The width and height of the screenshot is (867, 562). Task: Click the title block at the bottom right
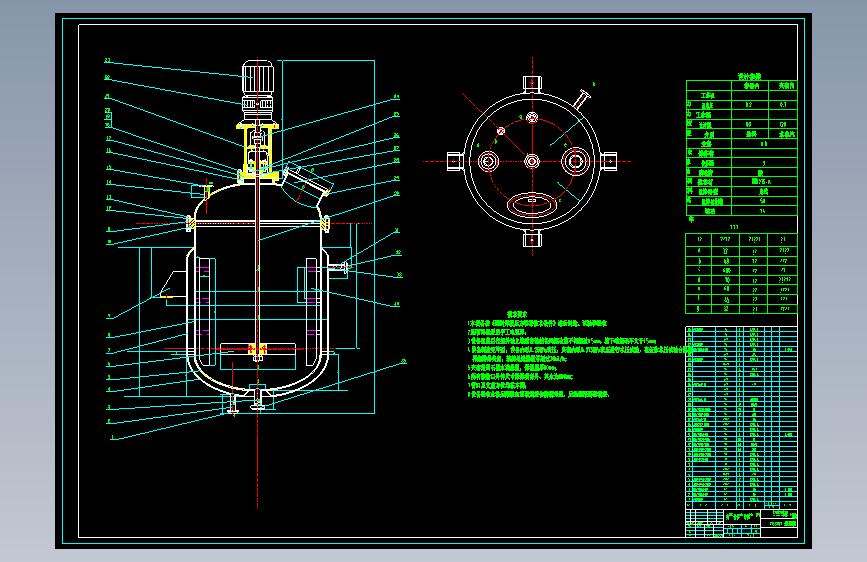pos(741,523)
